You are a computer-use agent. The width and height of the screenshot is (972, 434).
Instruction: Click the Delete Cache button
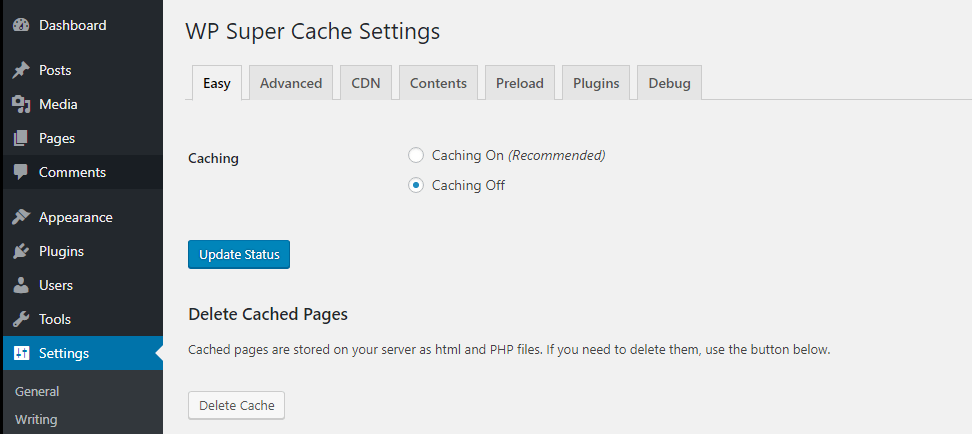(x=237, y=405)
